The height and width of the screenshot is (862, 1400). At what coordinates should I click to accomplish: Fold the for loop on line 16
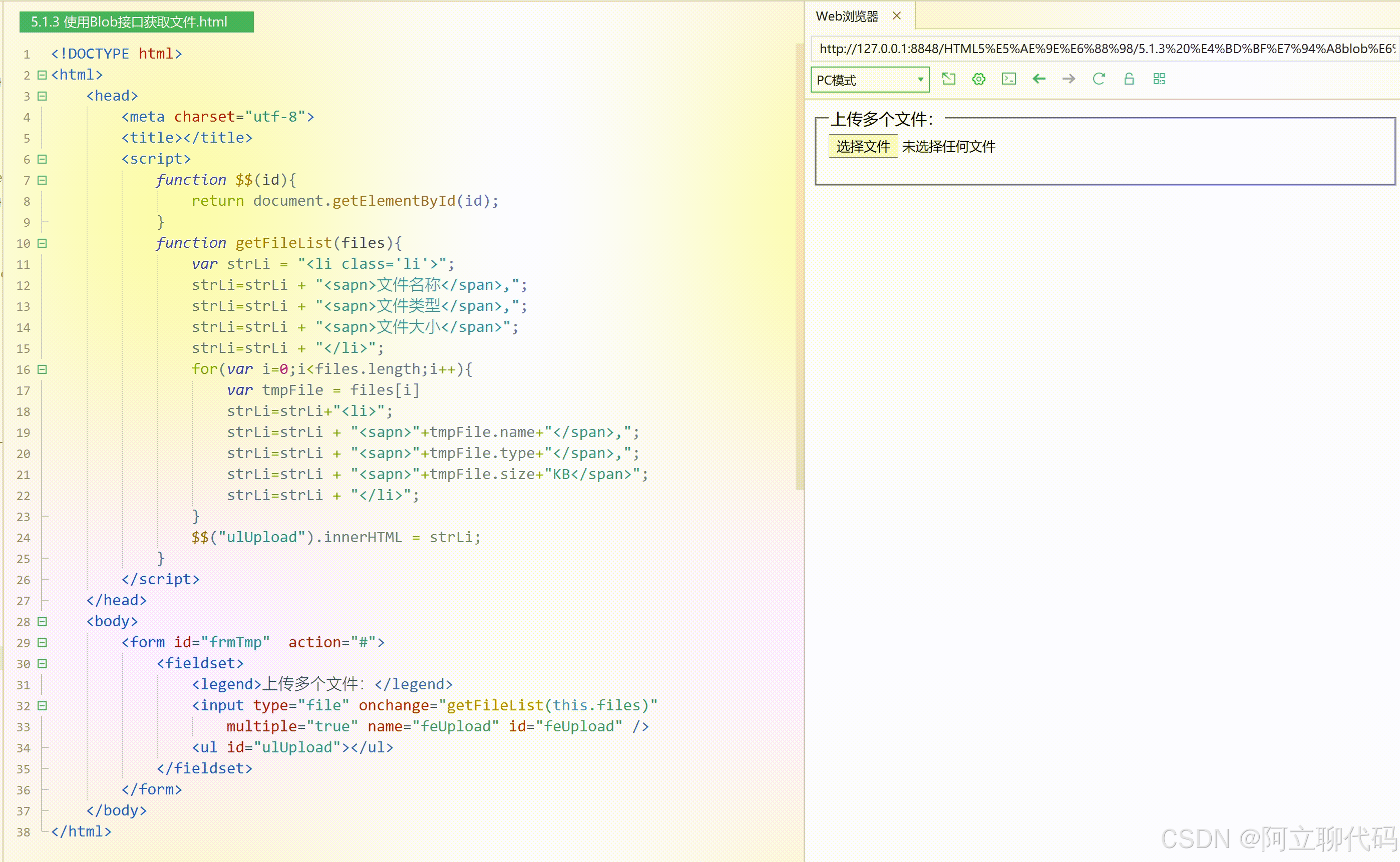(x=42, y=369)
